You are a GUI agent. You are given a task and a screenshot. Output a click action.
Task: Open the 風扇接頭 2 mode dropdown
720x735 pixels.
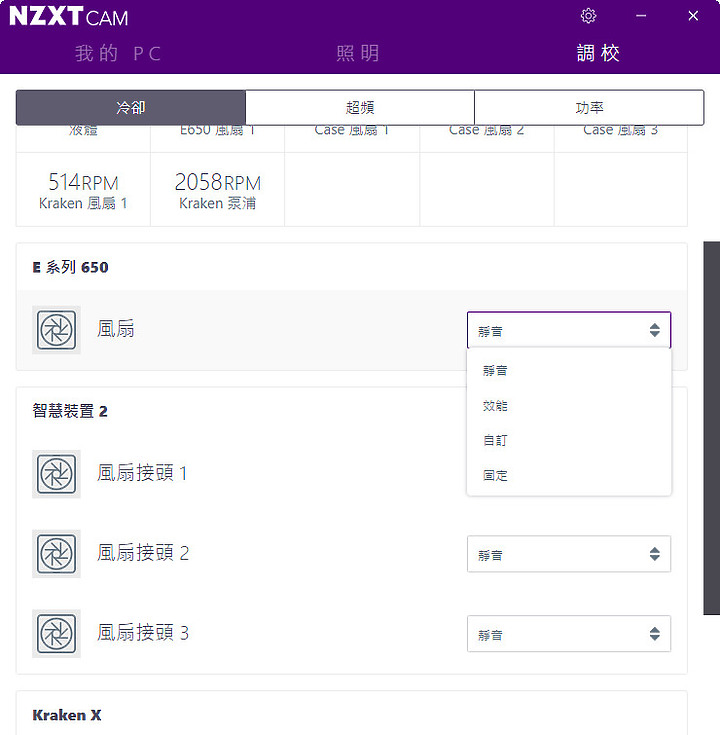point(569,554)
